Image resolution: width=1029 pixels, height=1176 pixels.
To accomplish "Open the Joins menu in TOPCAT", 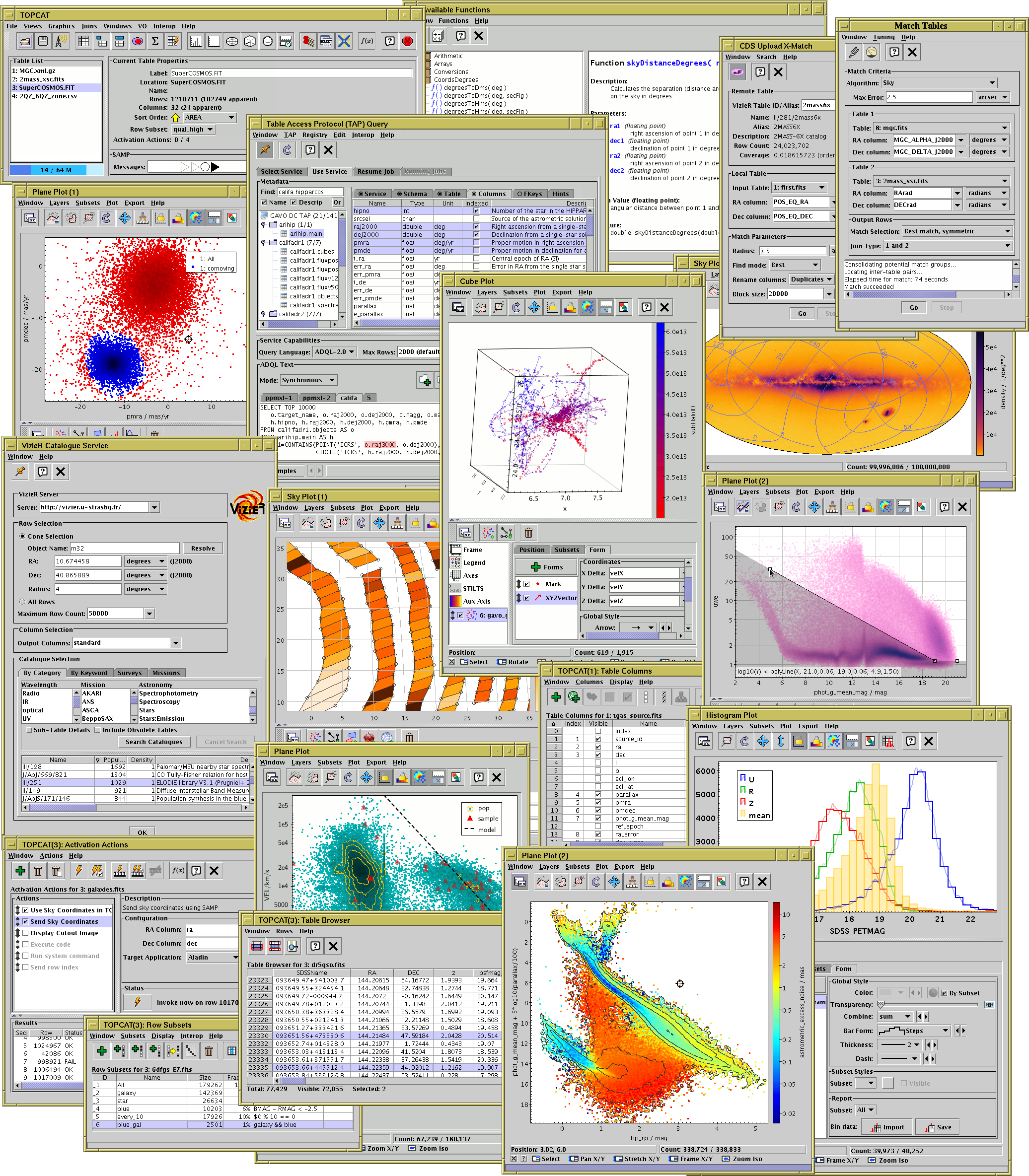I will [89, 26].
